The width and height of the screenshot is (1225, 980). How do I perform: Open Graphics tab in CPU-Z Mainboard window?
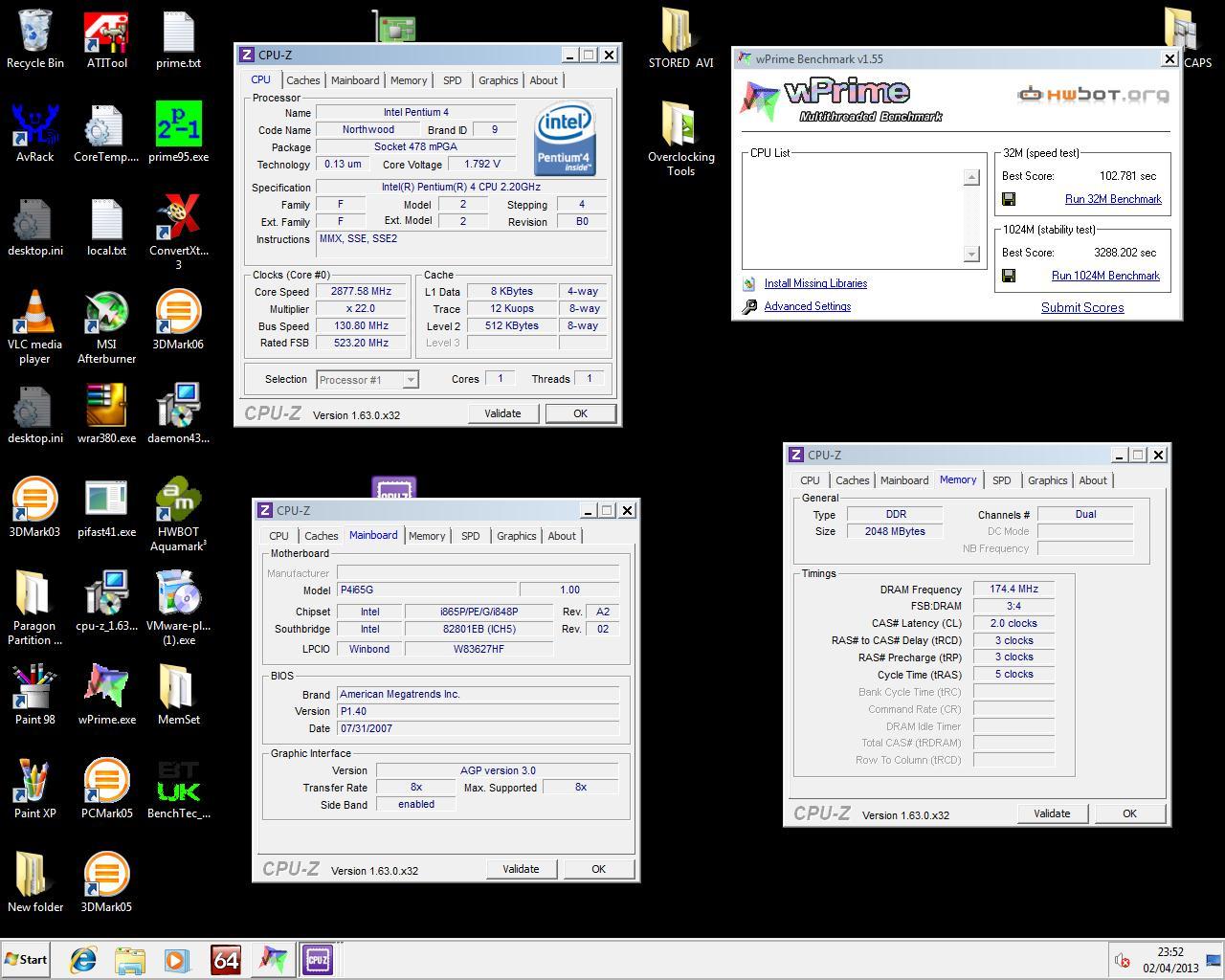click(x=516, y=536)
